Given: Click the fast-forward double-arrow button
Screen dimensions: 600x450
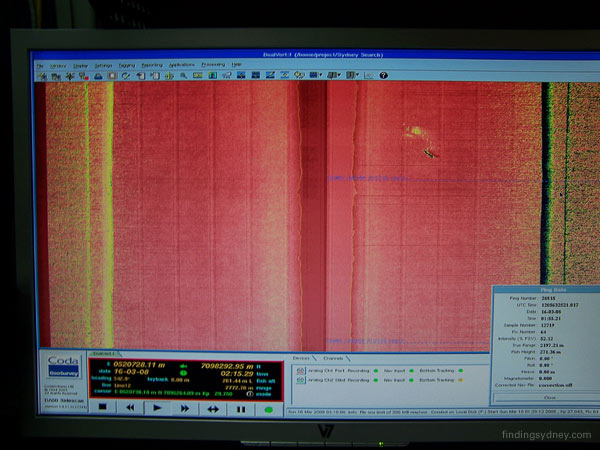Looking at the screenshot, I should 185,409.
